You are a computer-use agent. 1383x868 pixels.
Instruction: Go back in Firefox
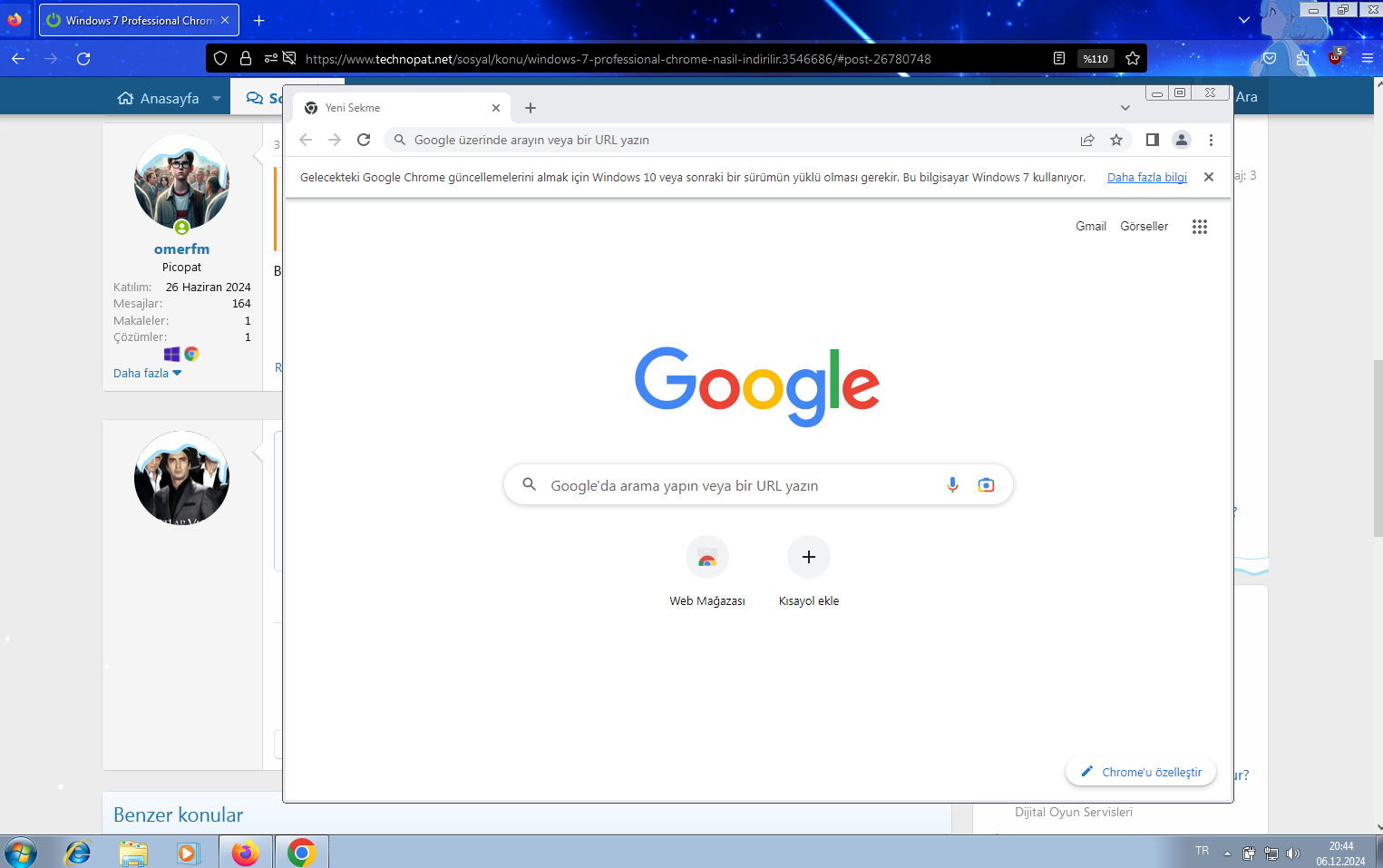pos(18,58)
